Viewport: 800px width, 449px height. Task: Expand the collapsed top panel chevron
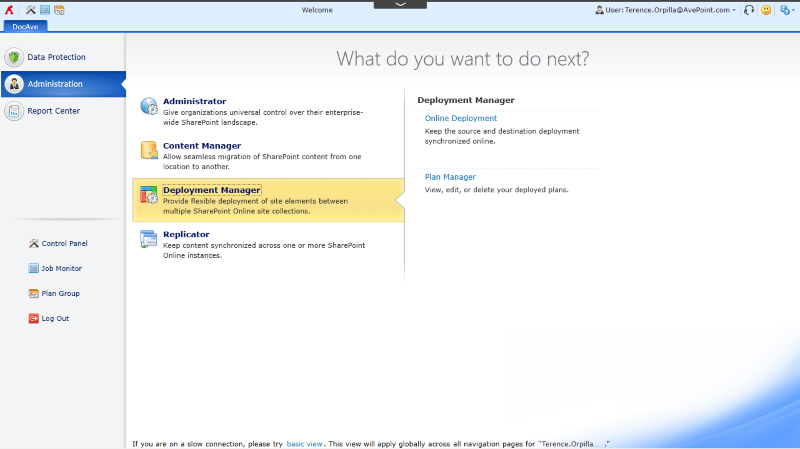(401, 4)
